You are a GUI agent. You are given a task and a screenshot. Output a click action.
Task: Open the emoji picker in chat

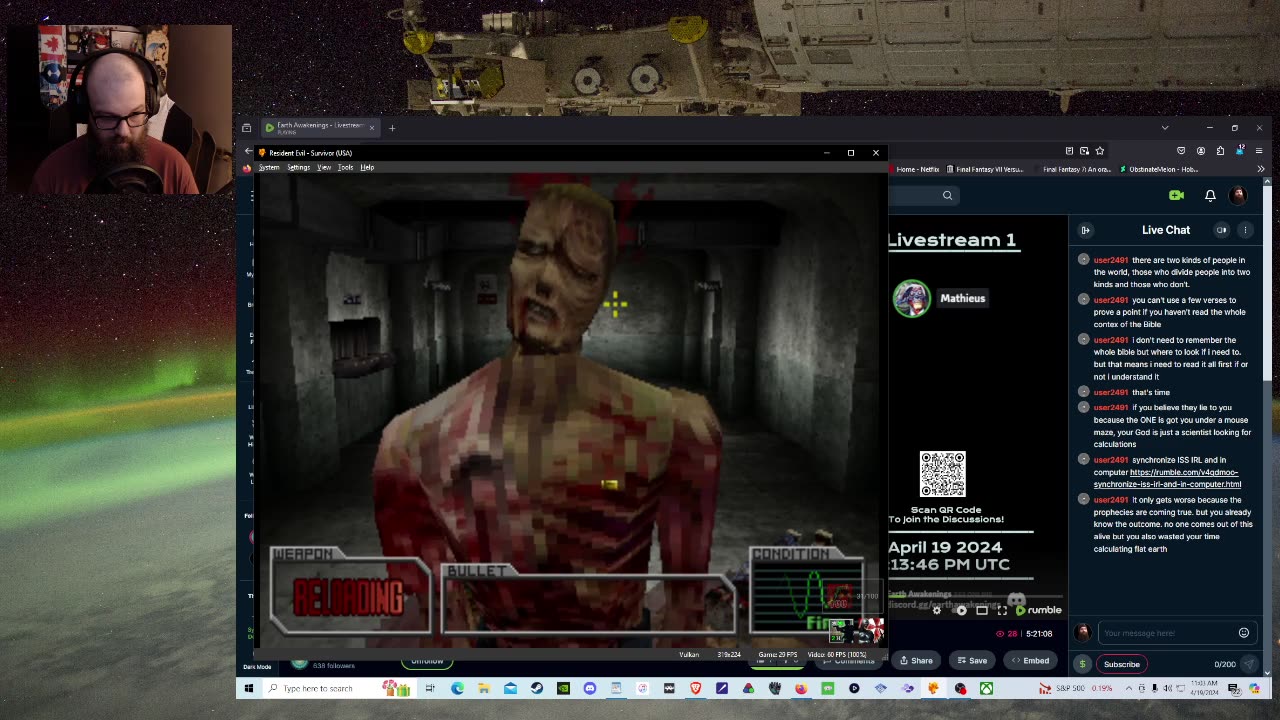(1244, 633)
